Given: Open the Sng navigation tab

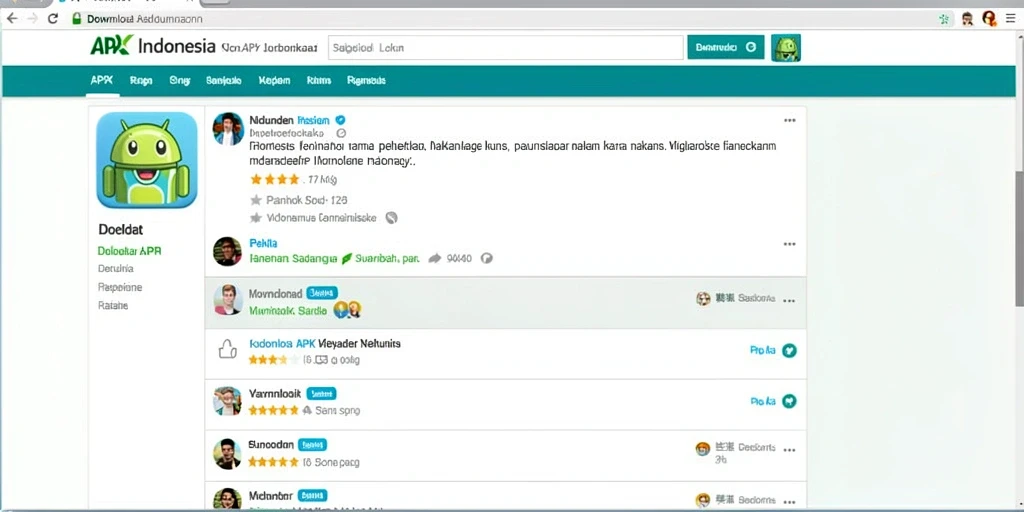Looking at the screenshot, I should pos(180,80).
